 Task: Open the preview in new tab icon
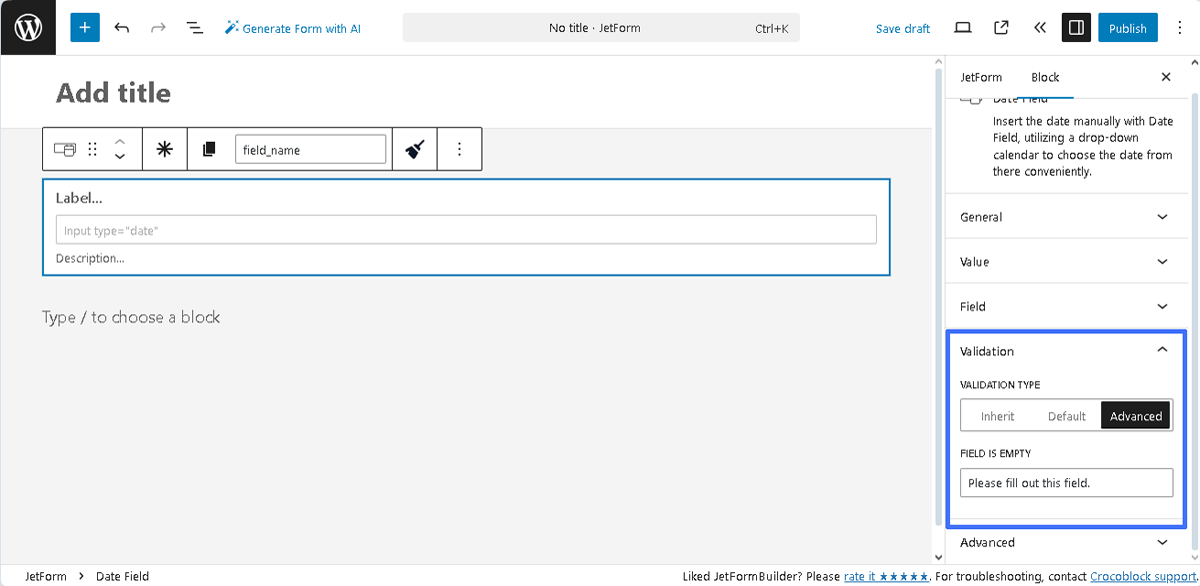point(1001,27)
